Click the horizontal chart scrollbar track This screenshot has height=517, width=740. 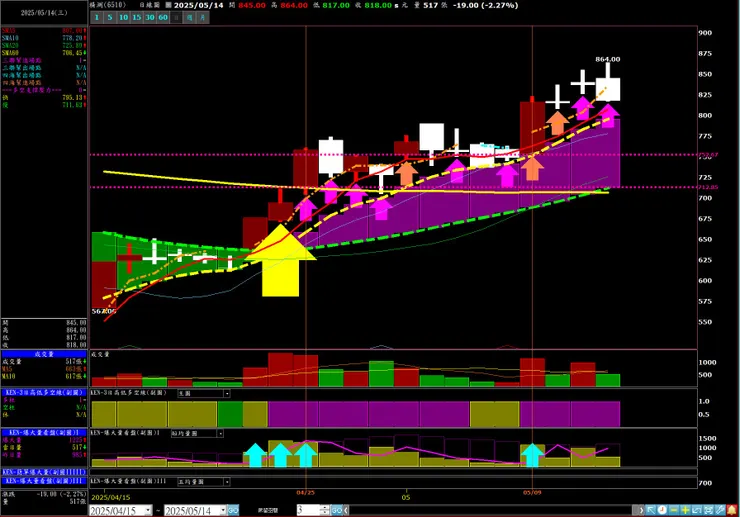click(493, 510)
